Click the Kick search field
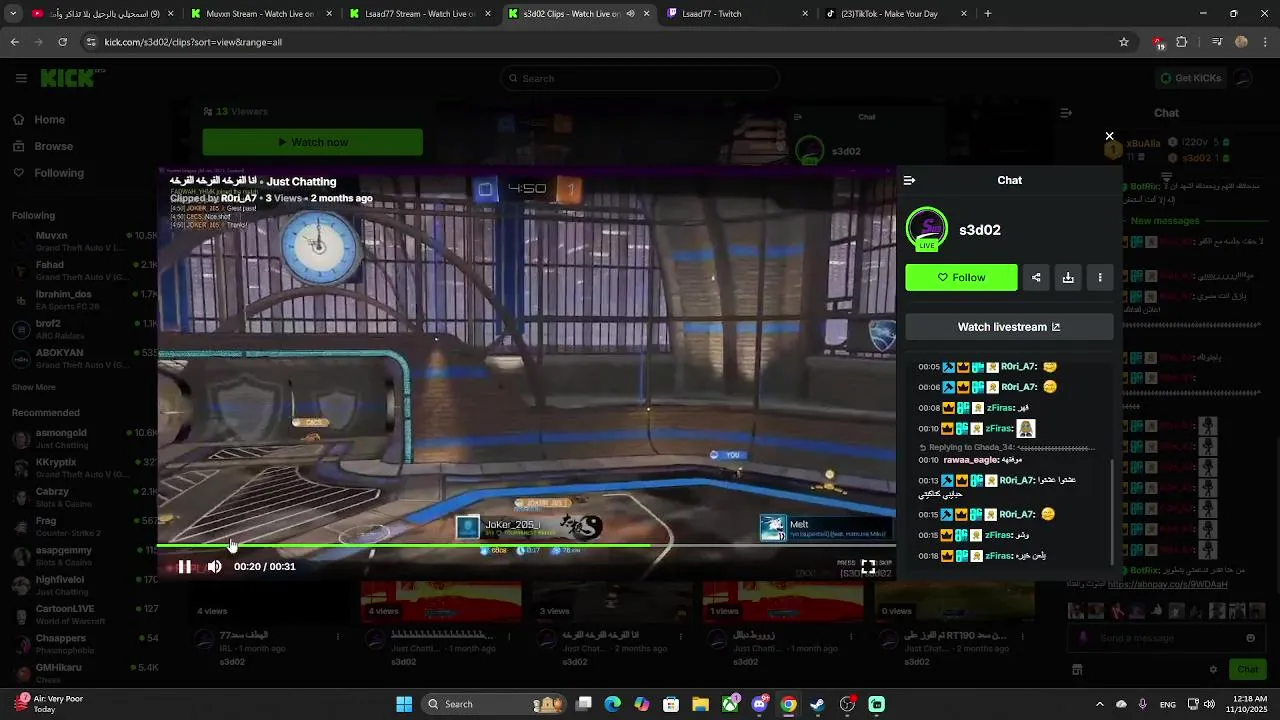 640,78
